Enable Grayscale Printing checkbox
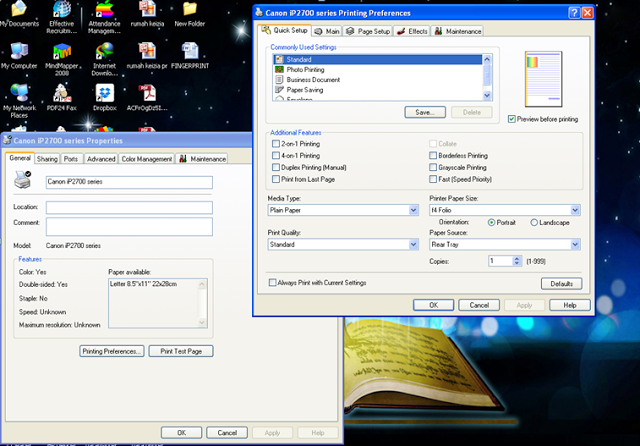The height and width of the screenshot is (446, 640). (433, 167)
